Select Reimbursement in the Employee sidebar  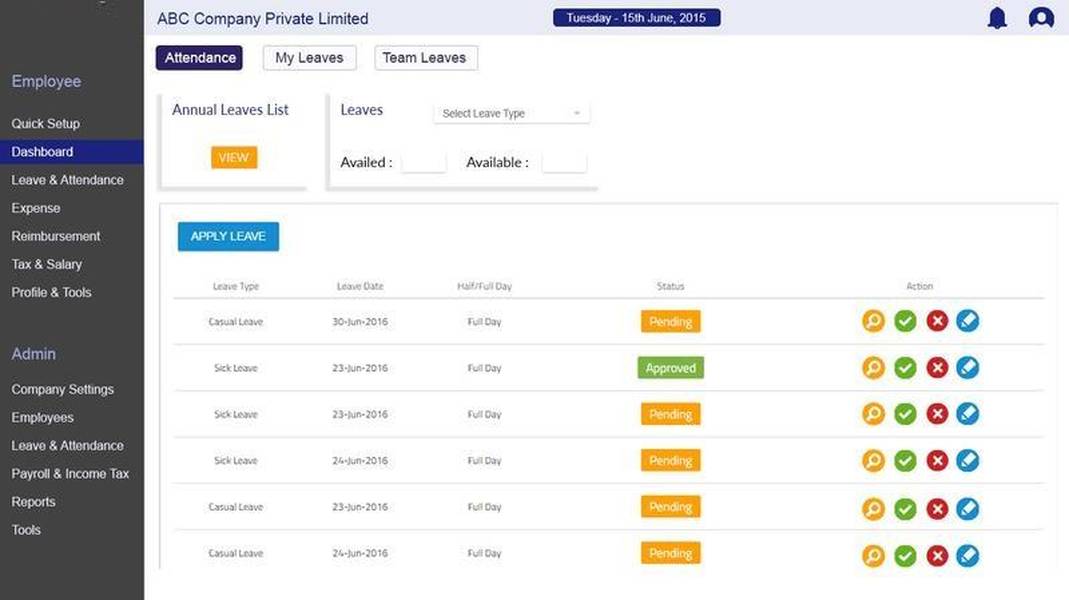click(56, 237)
